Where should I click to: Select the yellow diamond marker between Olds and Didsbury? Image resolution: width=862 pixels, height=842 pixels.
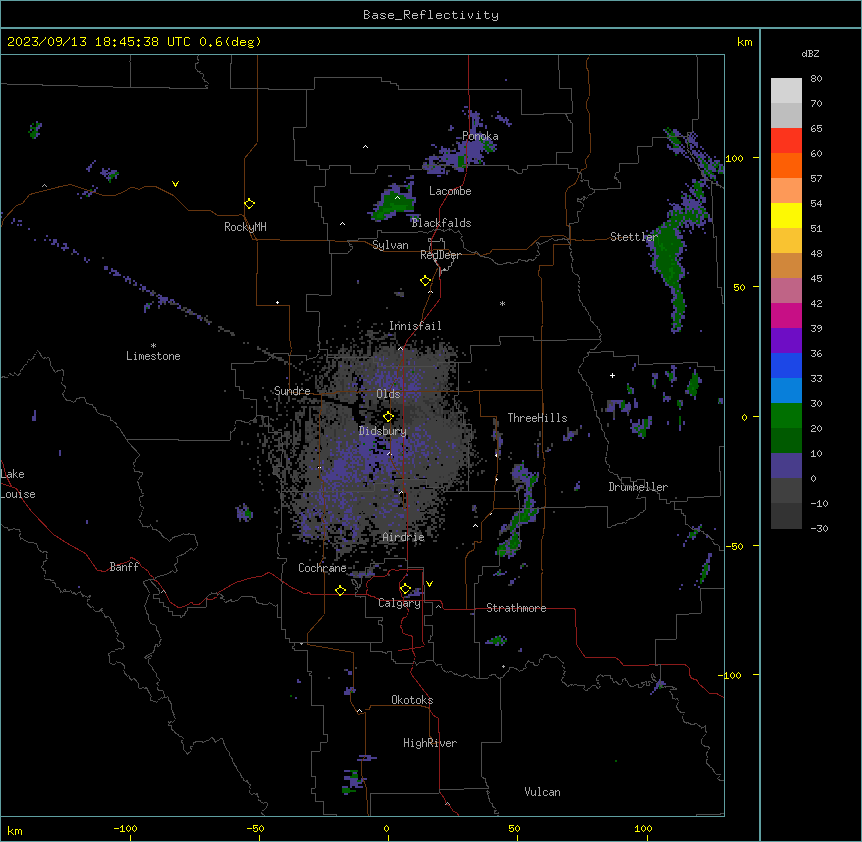point(388,417)
